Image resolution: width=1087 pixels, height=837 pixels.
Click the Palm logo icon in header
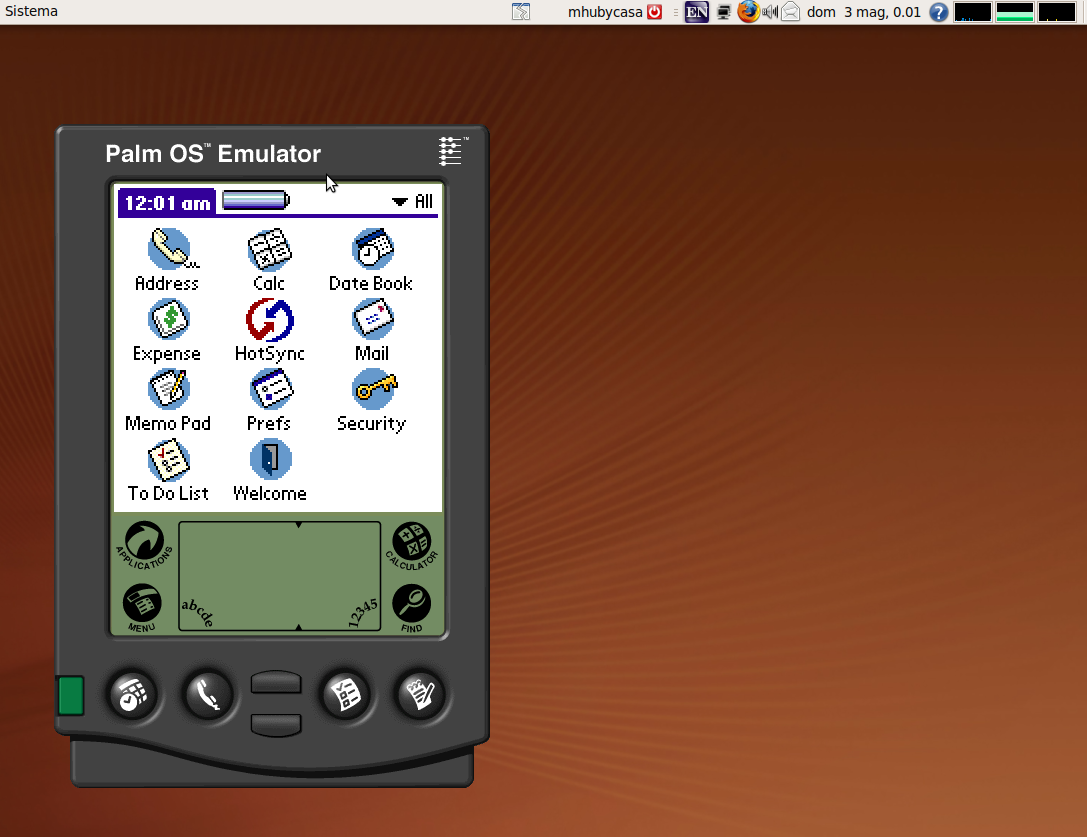453,151
